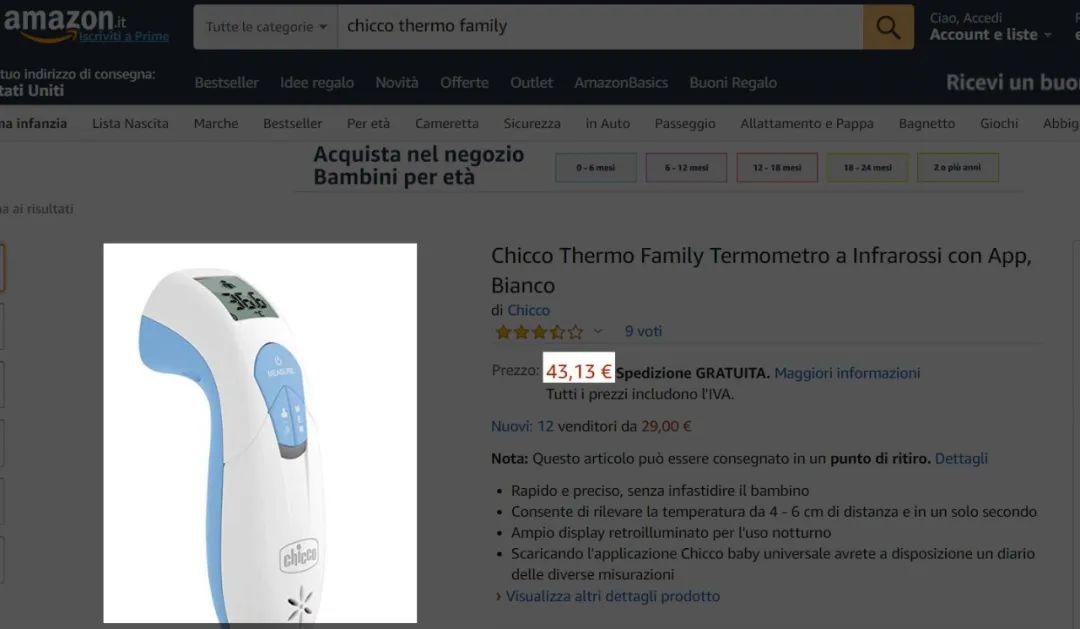
Task: Open the Offerte navigation item
Action: [x=464, y=83]
